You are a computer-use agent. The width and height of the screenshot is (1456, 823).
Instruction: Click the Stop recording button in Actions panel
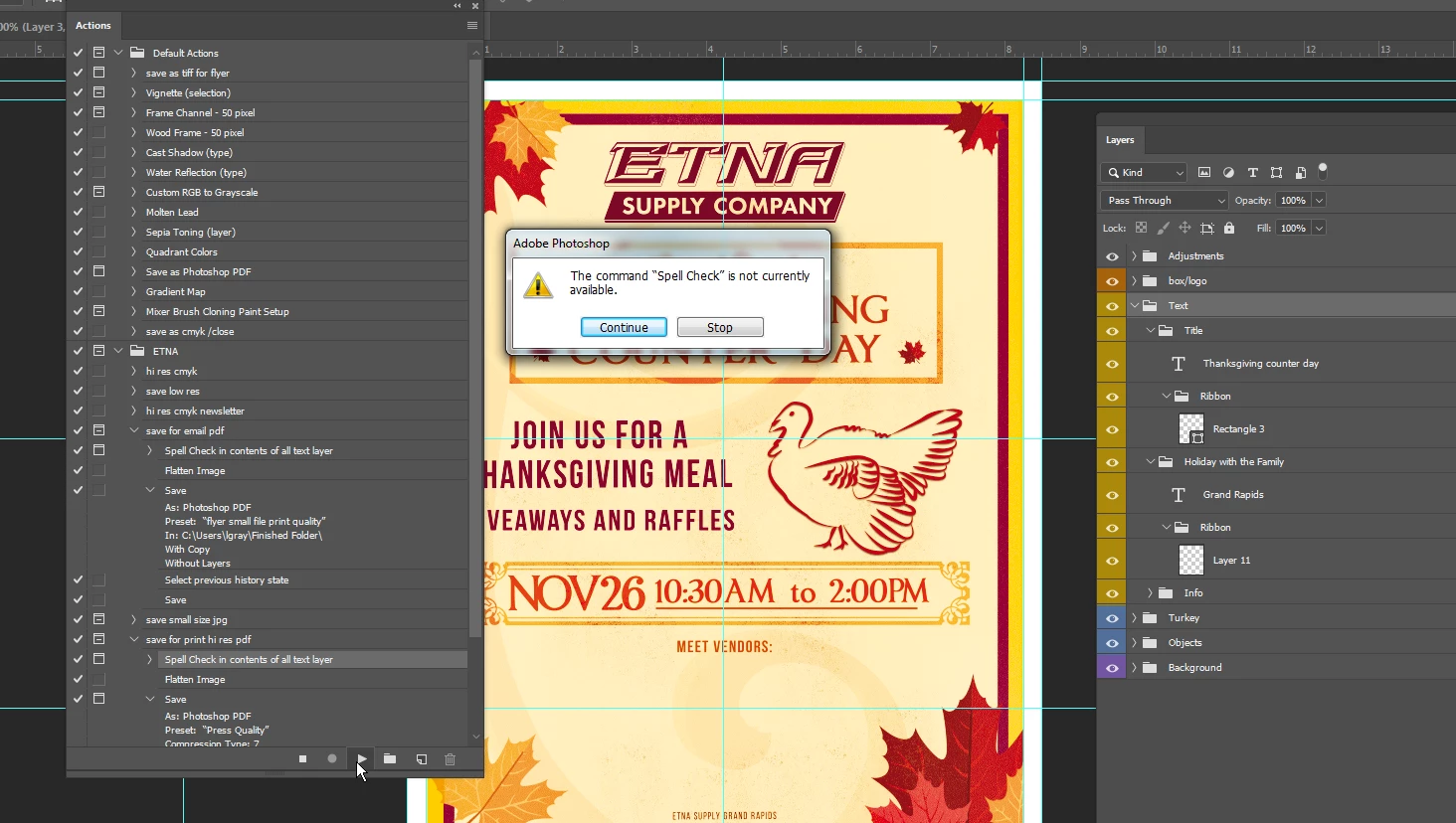point(302,759)
